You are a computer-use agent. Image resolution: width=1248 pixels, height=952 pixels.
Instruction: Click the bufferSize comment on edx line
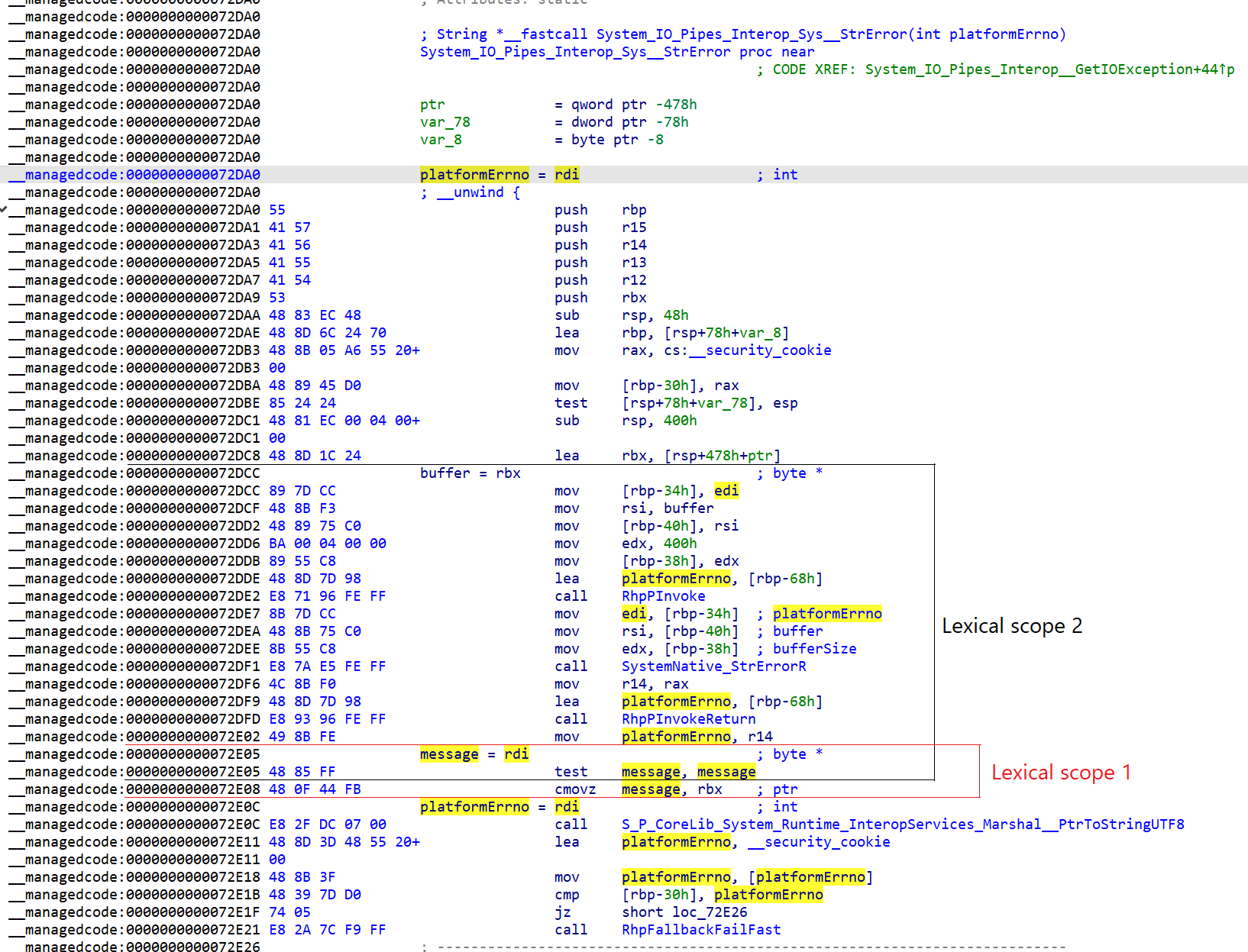(814, 648)
